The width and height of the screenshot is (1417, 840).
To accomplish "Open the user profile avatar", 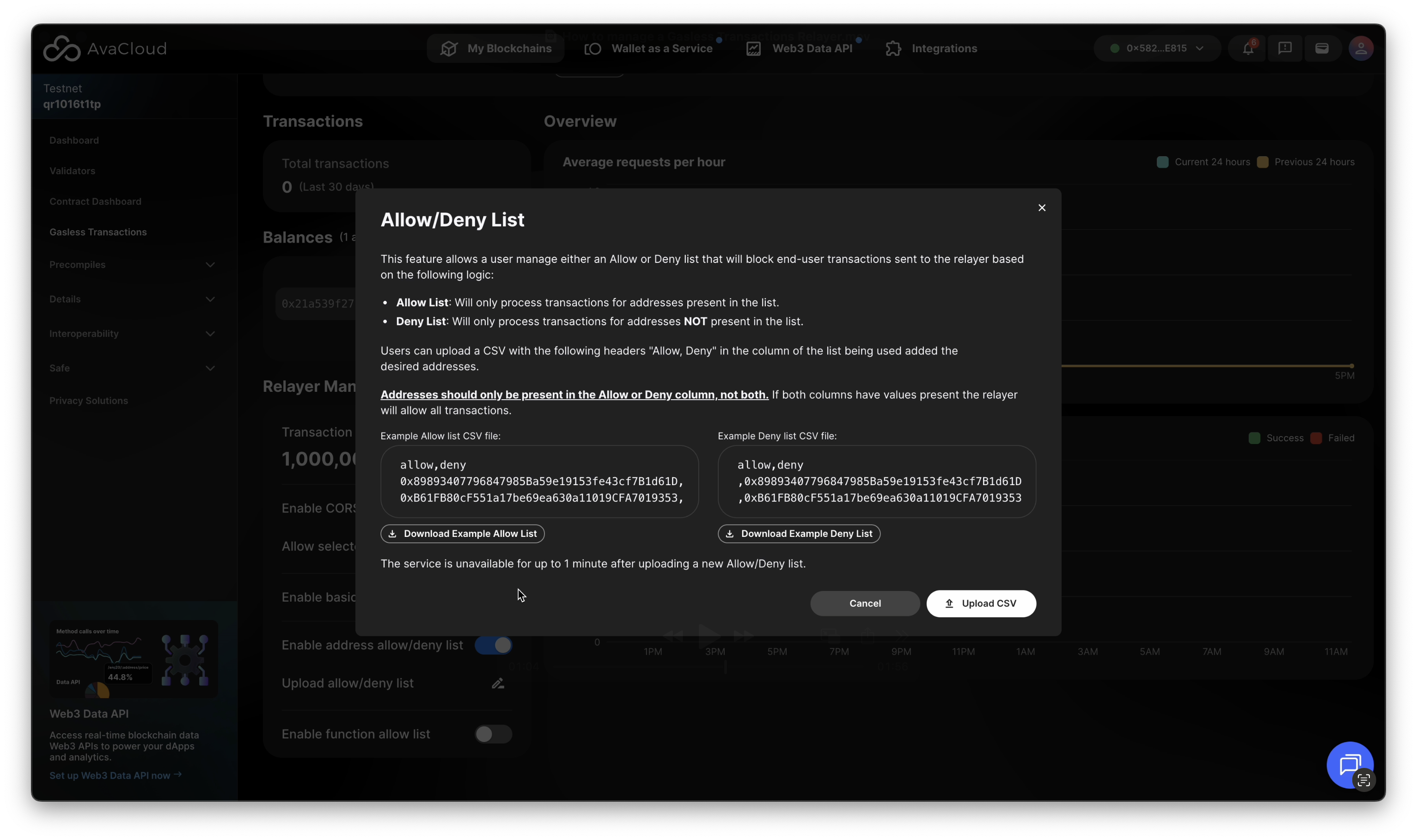I will [x=1361, y=49].
